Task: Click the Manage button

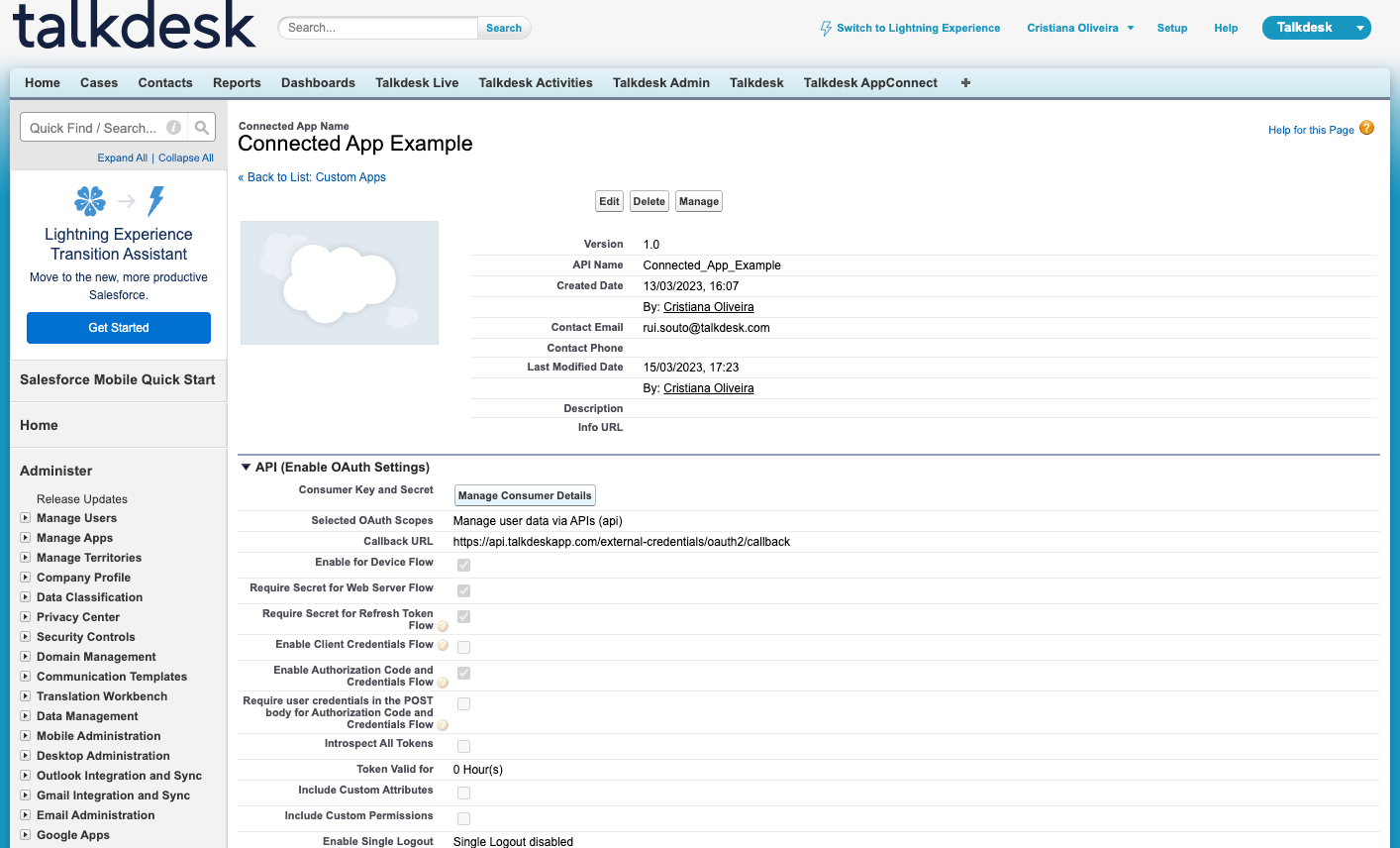Action: [x=699, y=201]
